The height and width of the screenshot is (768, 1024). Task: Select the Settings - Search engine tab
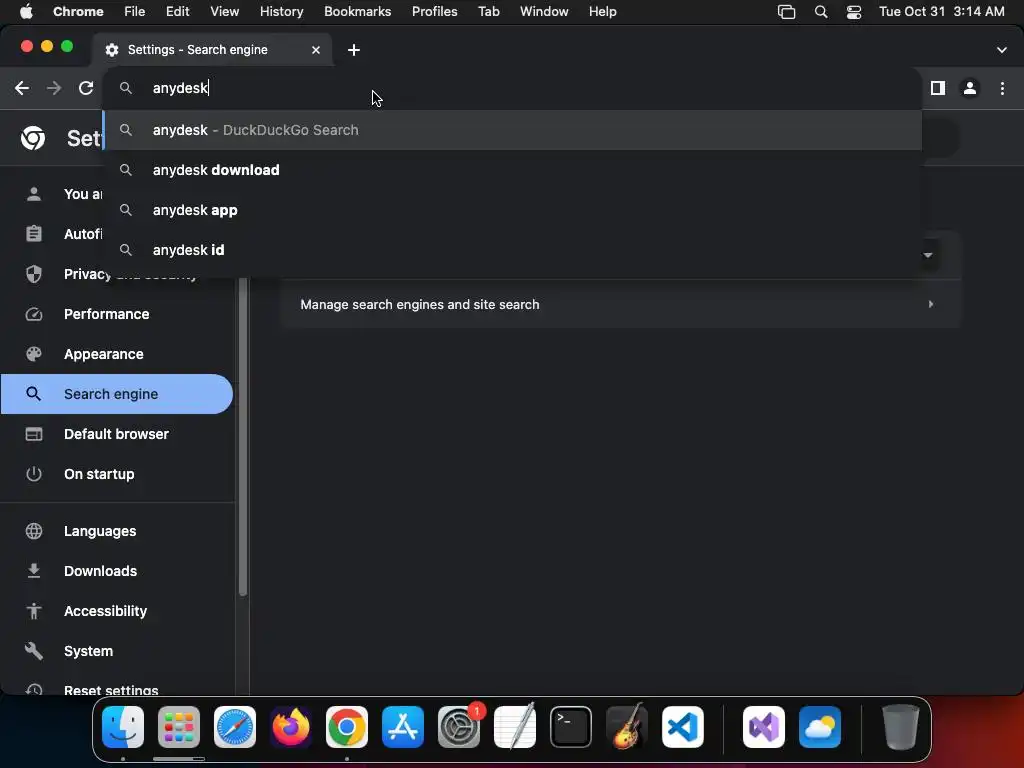pos(212,50)
